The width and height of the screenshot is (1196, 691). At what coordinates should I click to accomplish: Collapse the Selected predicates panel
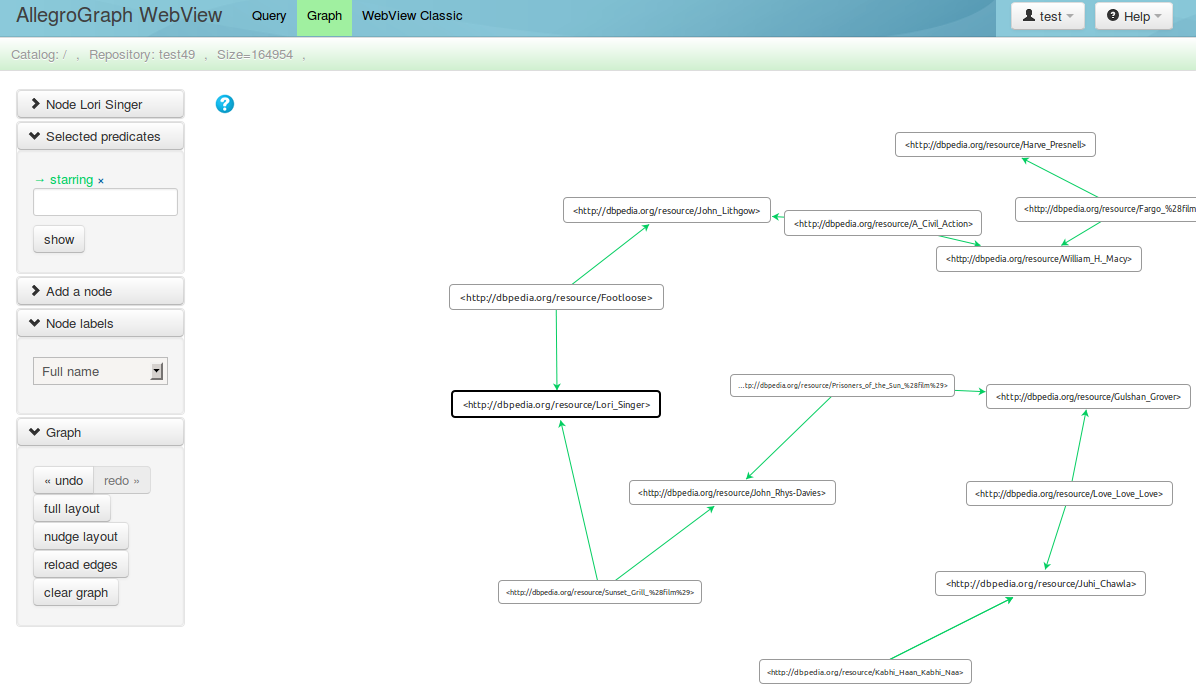tap(100, 136)
